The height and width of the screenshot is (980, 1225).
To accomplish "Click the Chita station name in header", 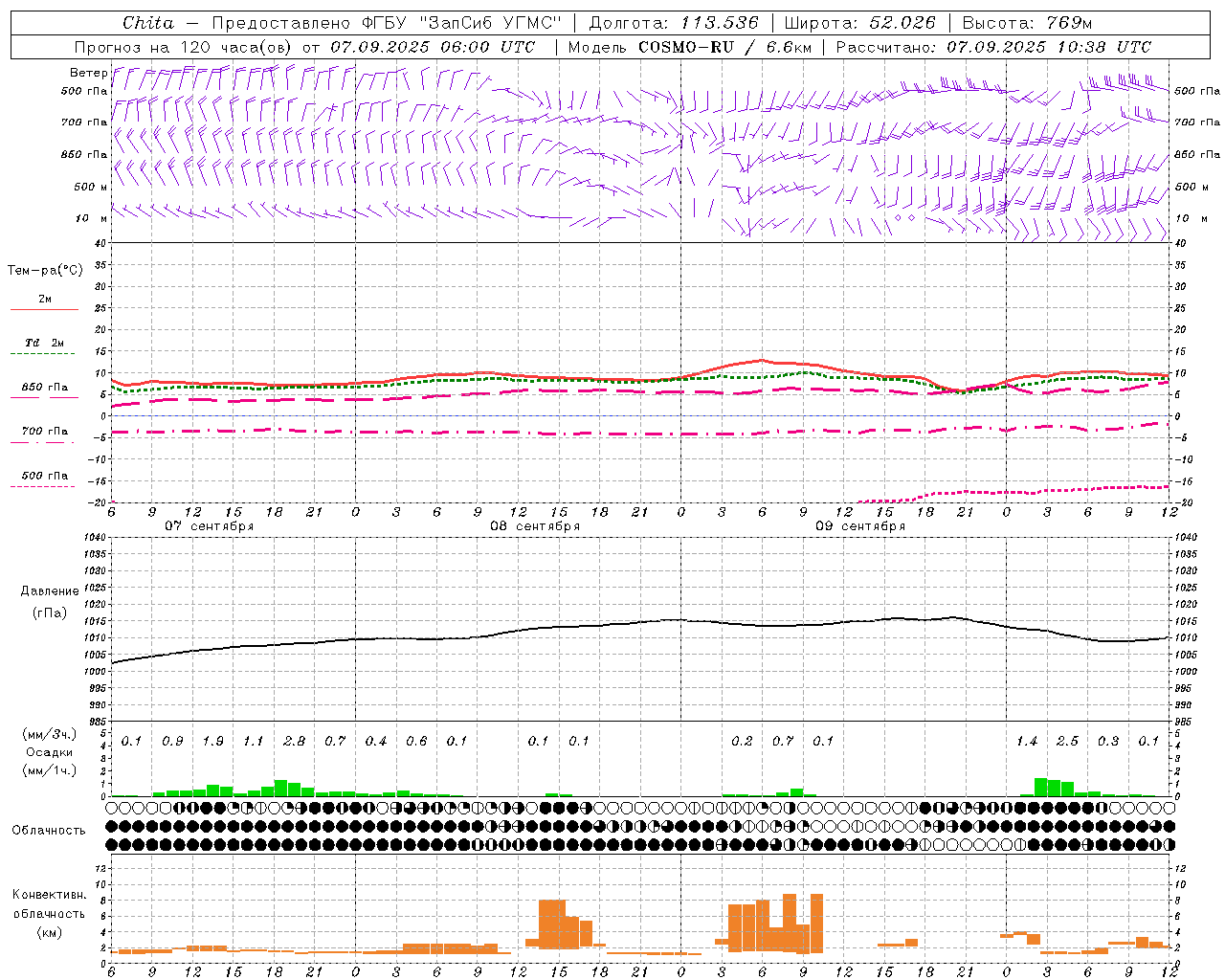I will [148, 23].
